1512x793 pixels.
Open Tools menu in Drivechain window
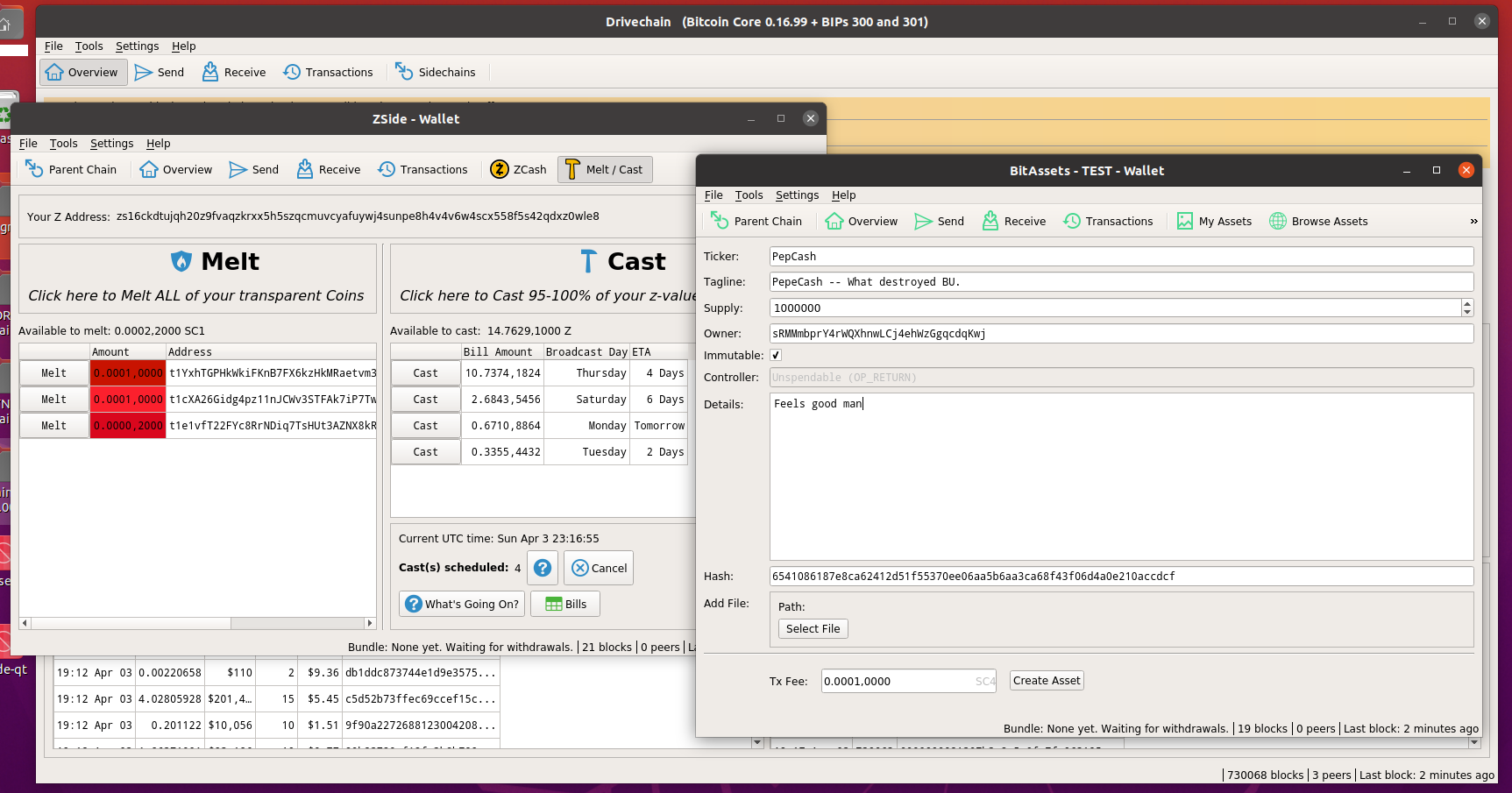click(x=89, y=46)
